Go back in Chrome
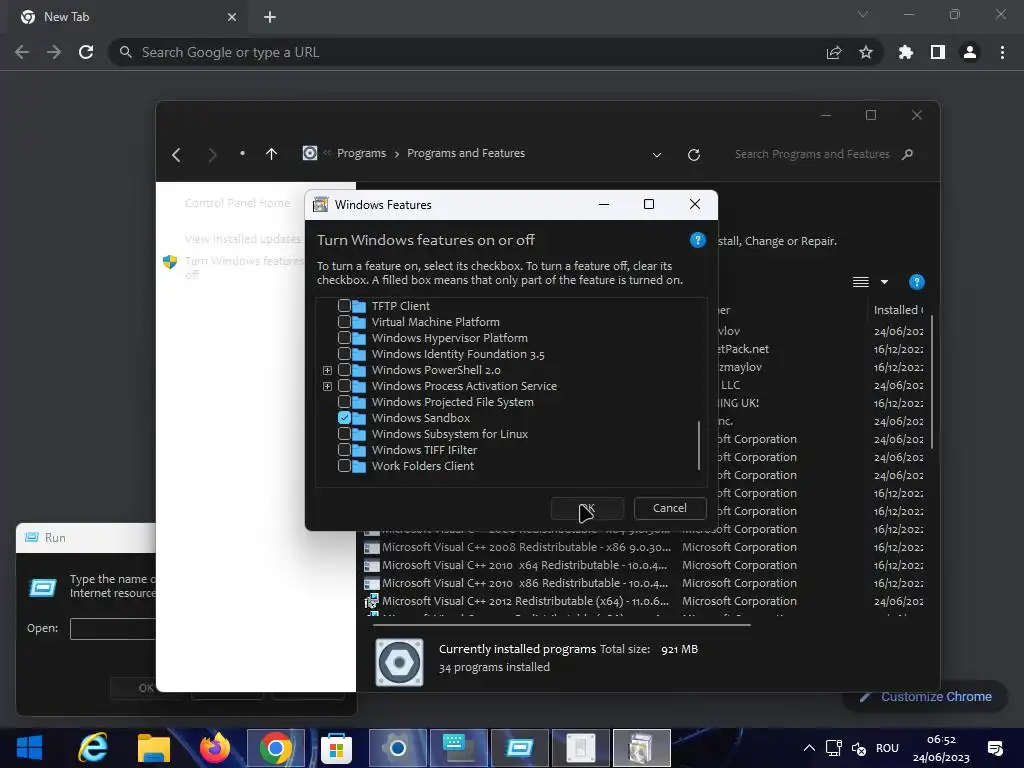Screen dimensions: 1024x768 tap(22, 52)
